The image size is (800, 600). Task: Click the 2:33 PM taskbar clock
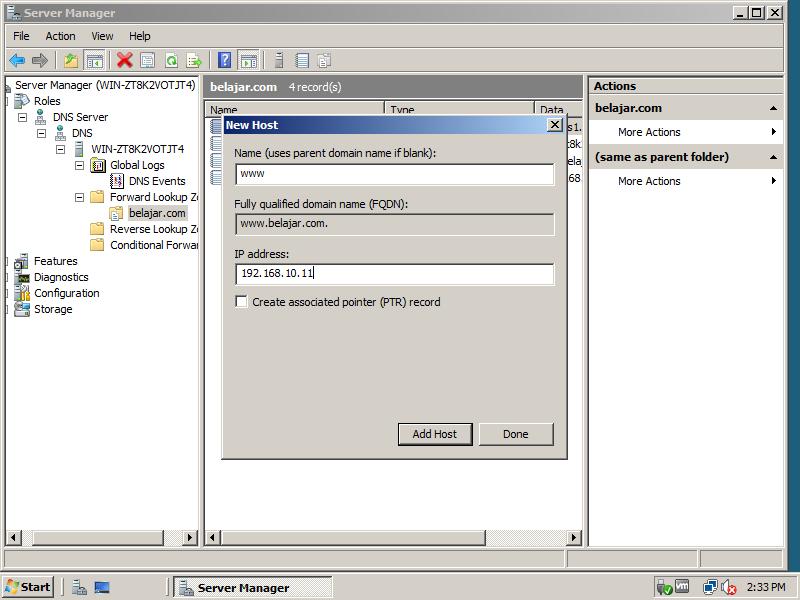pyautogui.click(x=766, y=587)
